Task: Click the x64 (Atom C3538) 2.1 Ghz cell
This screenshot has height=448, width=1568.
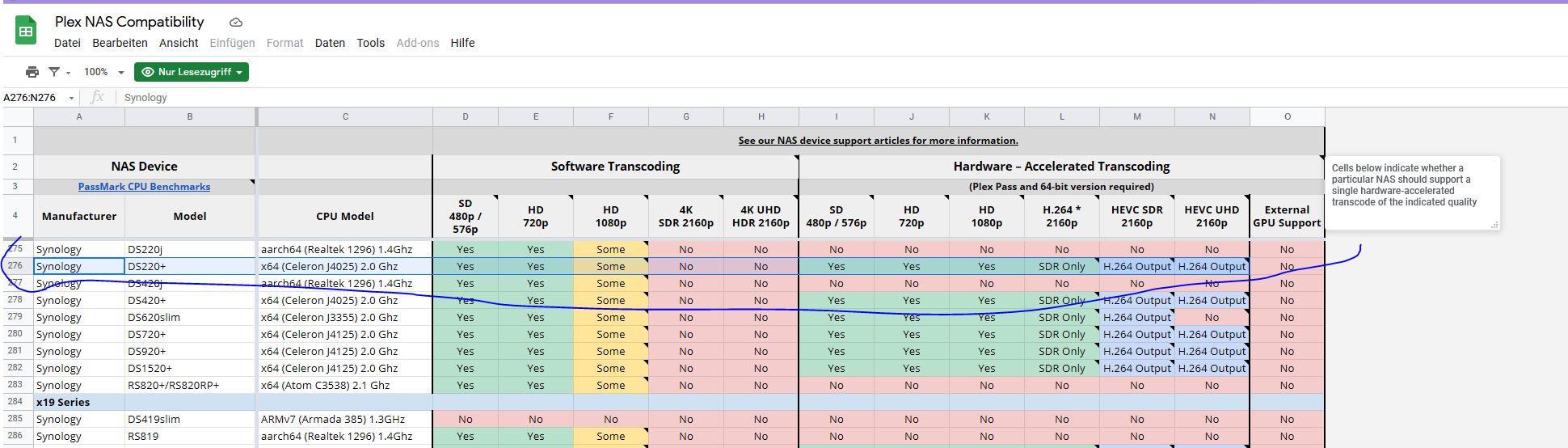Action: coord(345,385)
